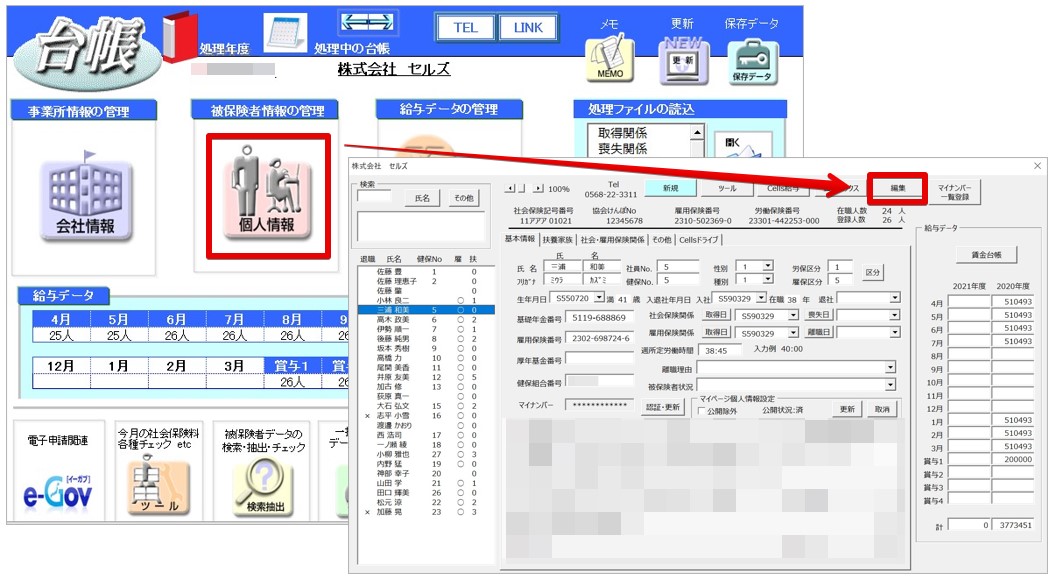Click the 検索 search input field
The height and width of the screenshot is (581, 1053).
click(x=374, y=197)
